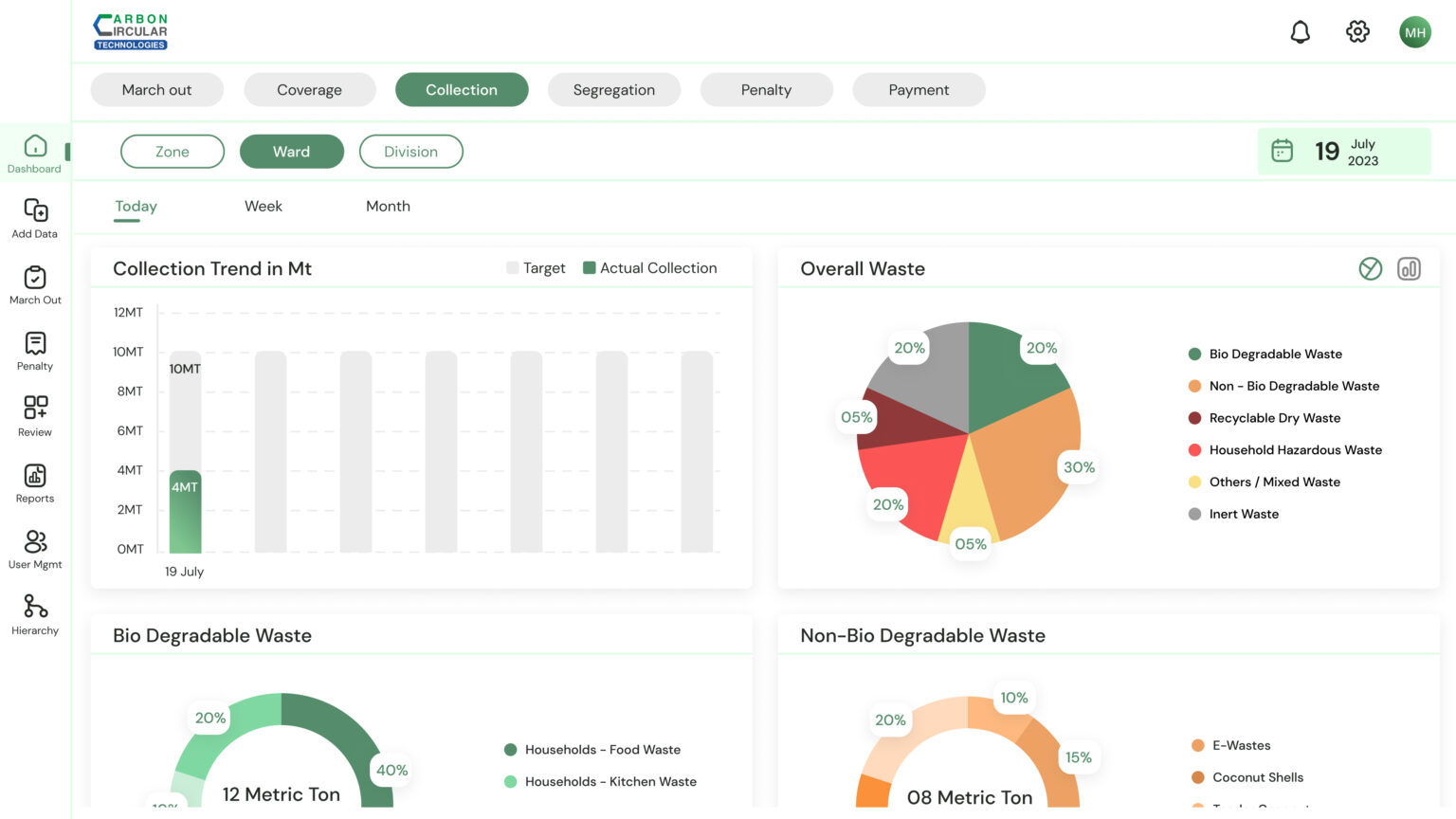
Task: Click the MH user avatar menu
Action: pyautogui.click(x=1414, y=32)
